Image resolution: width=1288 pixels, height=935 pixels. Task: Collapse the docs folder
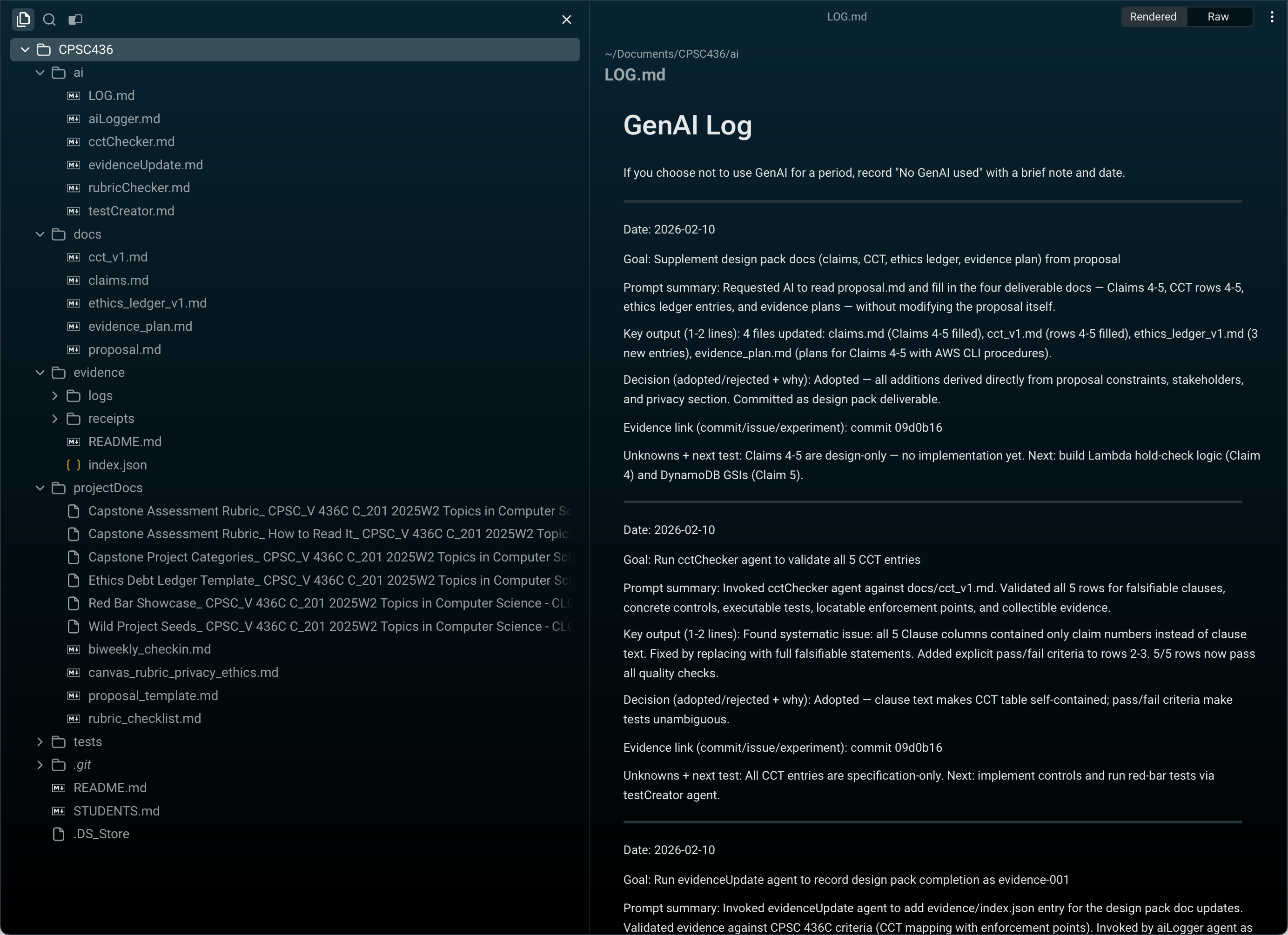(x=40, y=234)
